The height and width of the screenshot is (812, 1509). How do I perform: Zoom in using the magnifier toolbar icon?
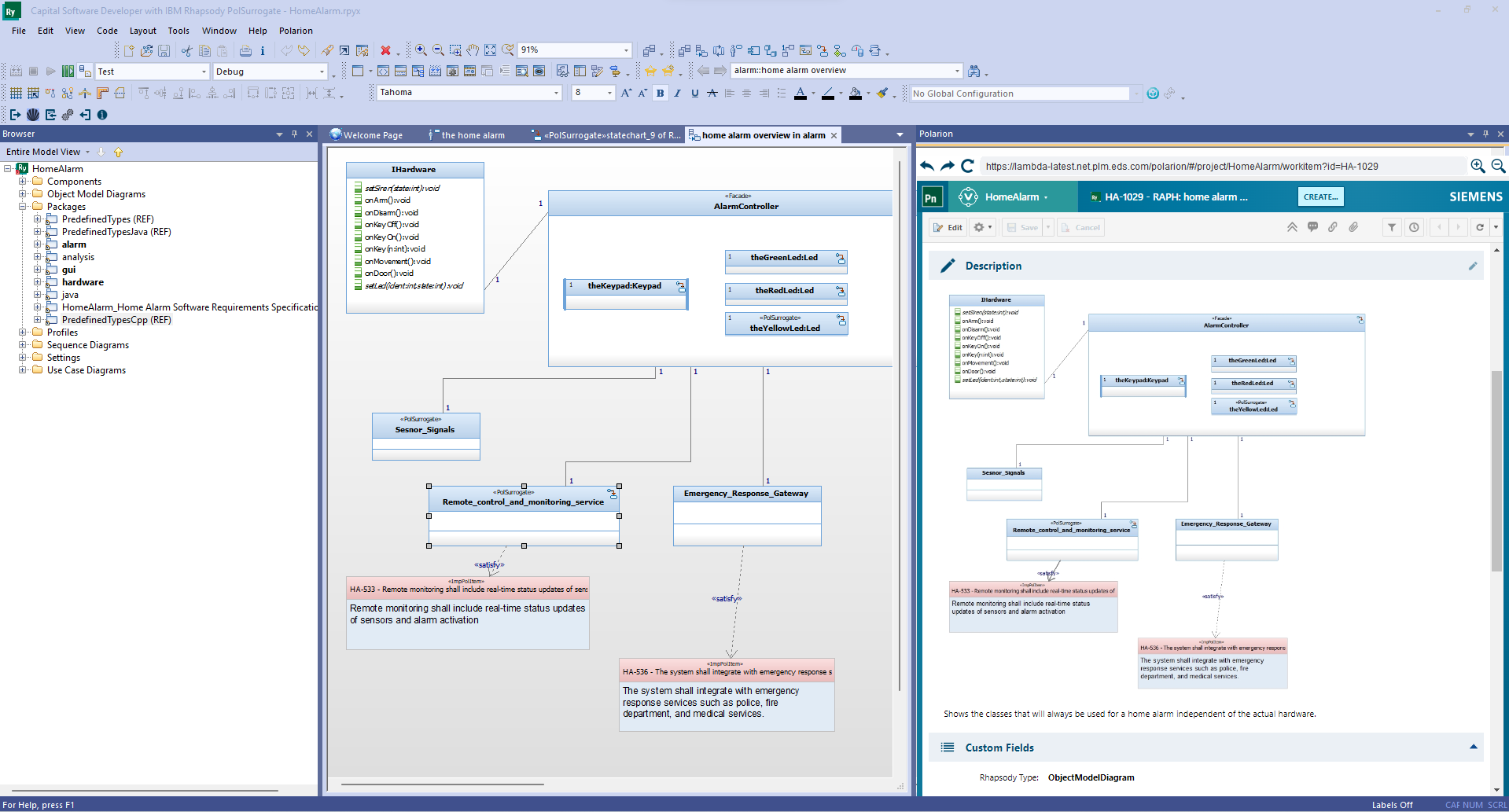tap(420, 50)
